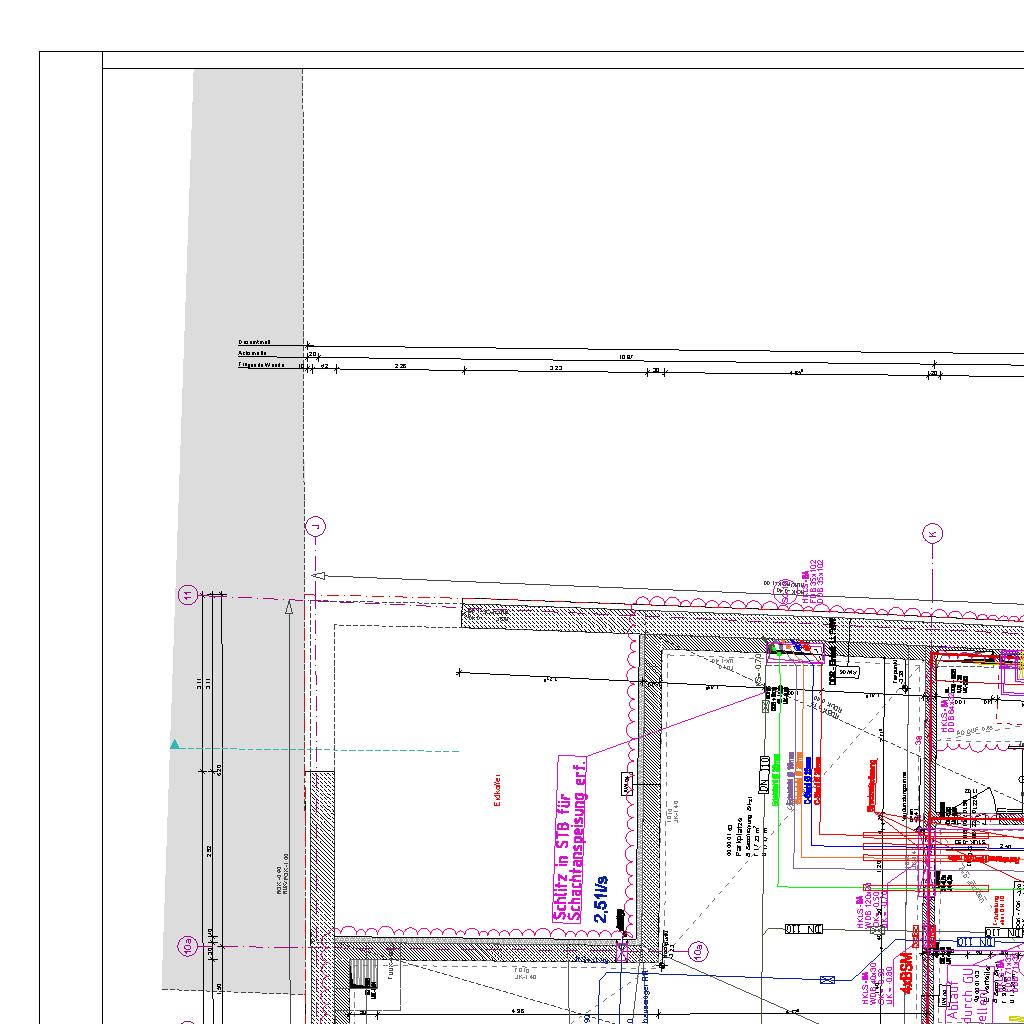Image resolution: width=1024 pixels, height=1024 pixels.
Task: Click the red 'Erdkoffer' room label
Action: [497, 789]
